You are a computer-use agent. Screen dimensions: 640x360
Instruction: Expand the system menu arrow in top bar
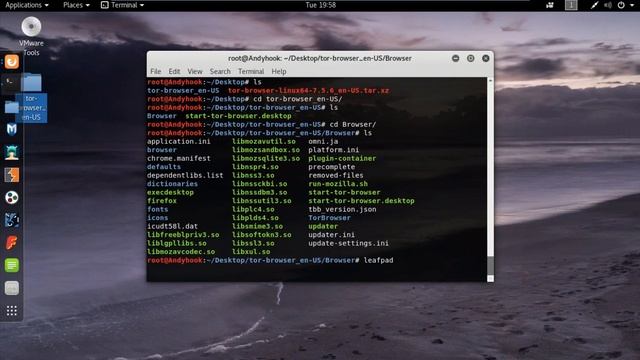[x=632, y=5]
